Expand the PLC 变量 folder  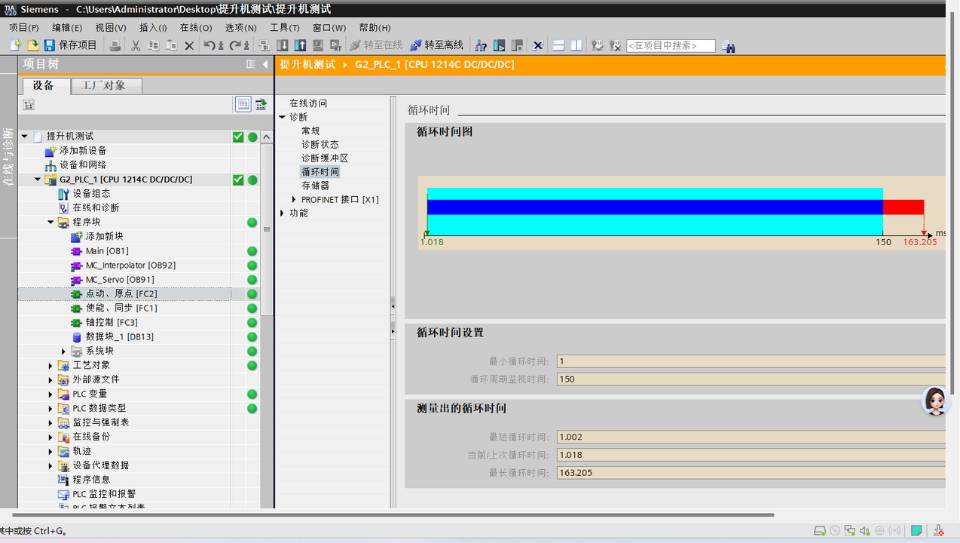50,394
